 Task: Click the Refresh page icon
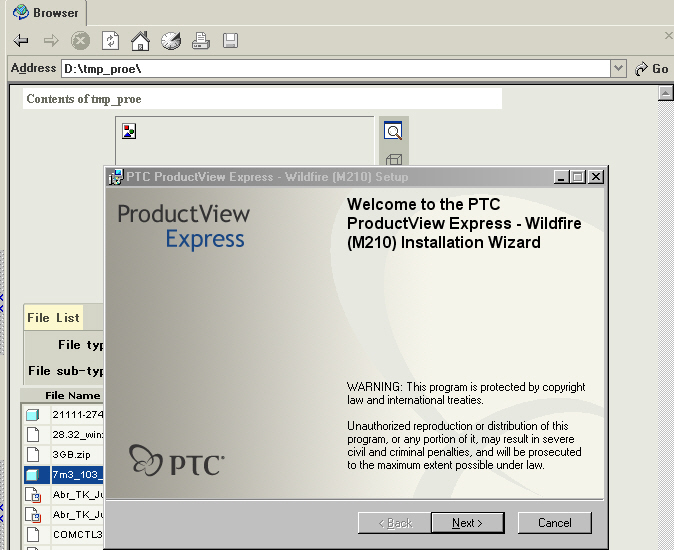(x=110, y=41)
